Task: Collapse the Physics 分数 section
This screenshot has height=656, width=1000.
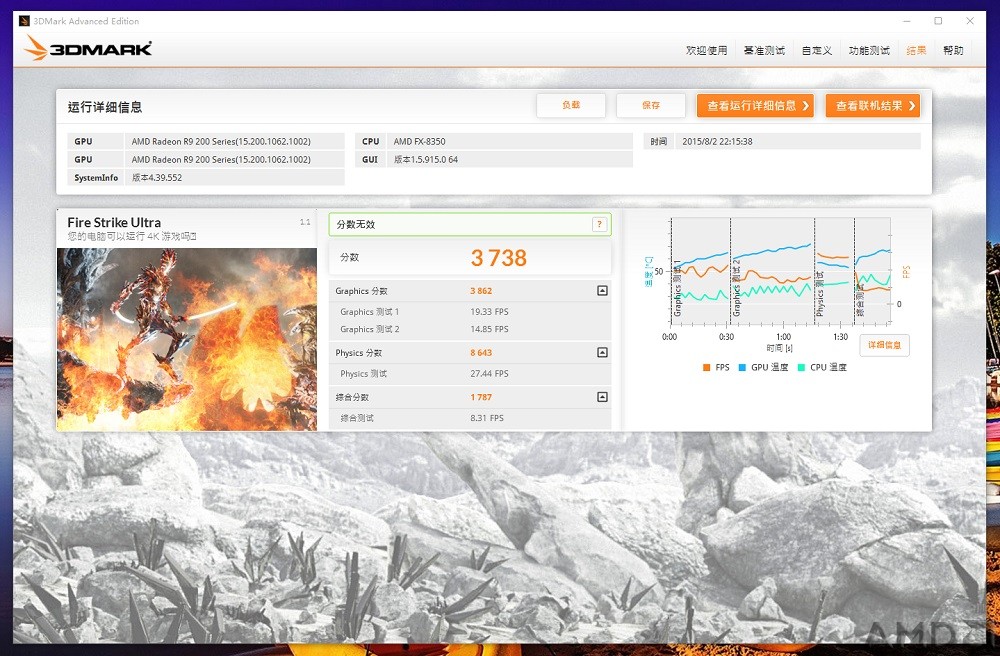Action: pyautogui.click(x=602, y=353)
